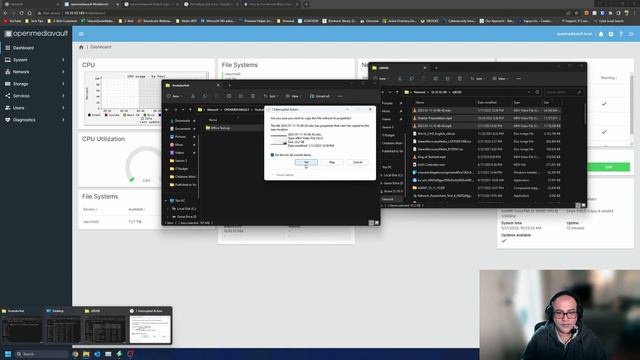This screenshot has height=360, width=640.
Task: Click Yes in the Interrupted Action dialog
Action: [306, 162]
